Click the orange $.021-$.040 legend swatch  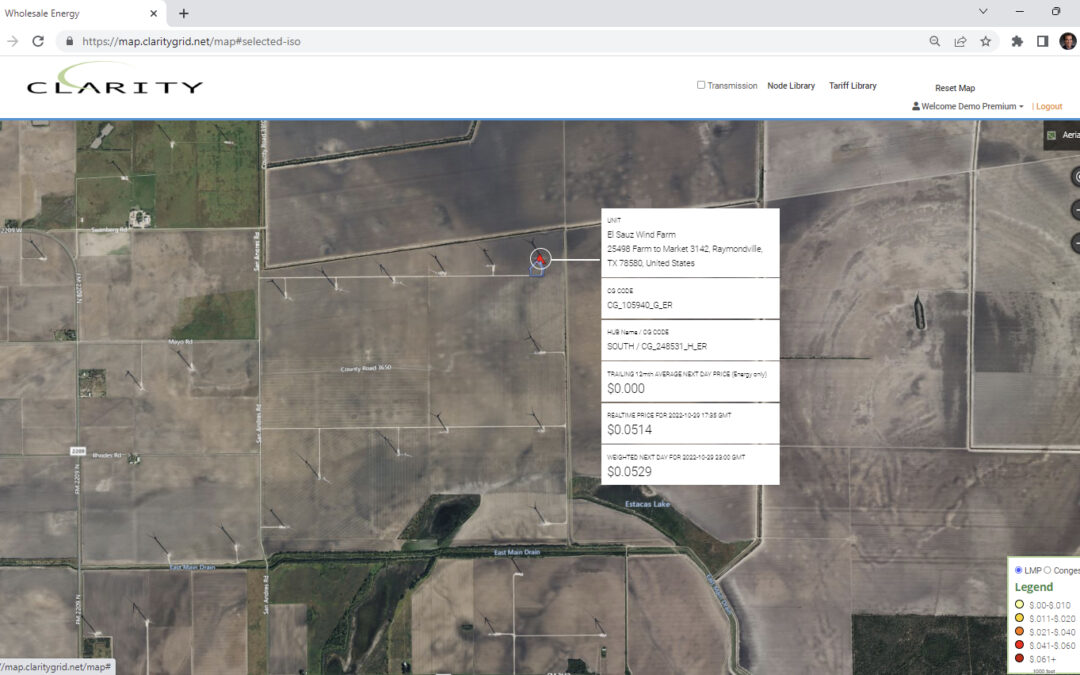1019,632
